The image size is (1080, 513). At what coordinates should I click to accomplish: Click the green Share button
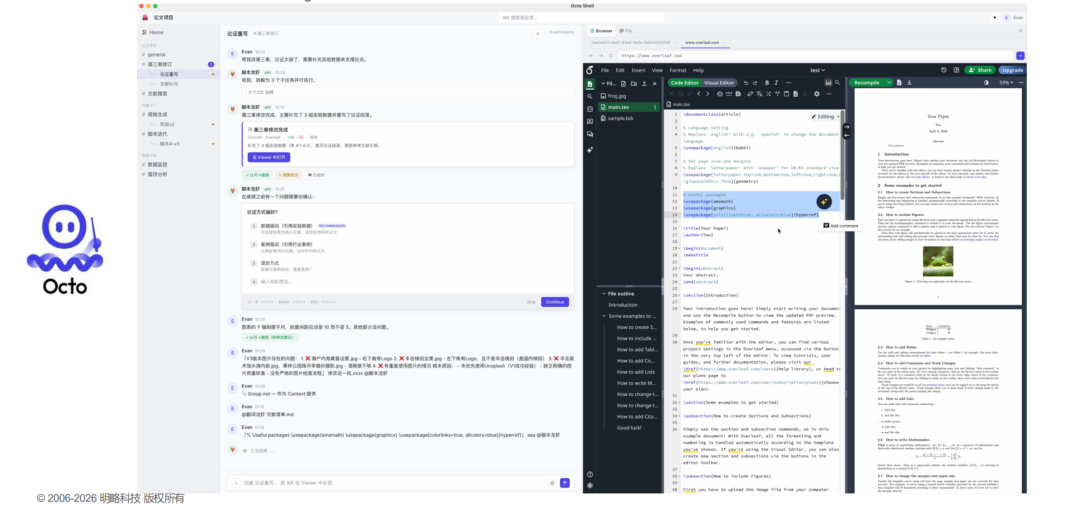coord(979,70)
